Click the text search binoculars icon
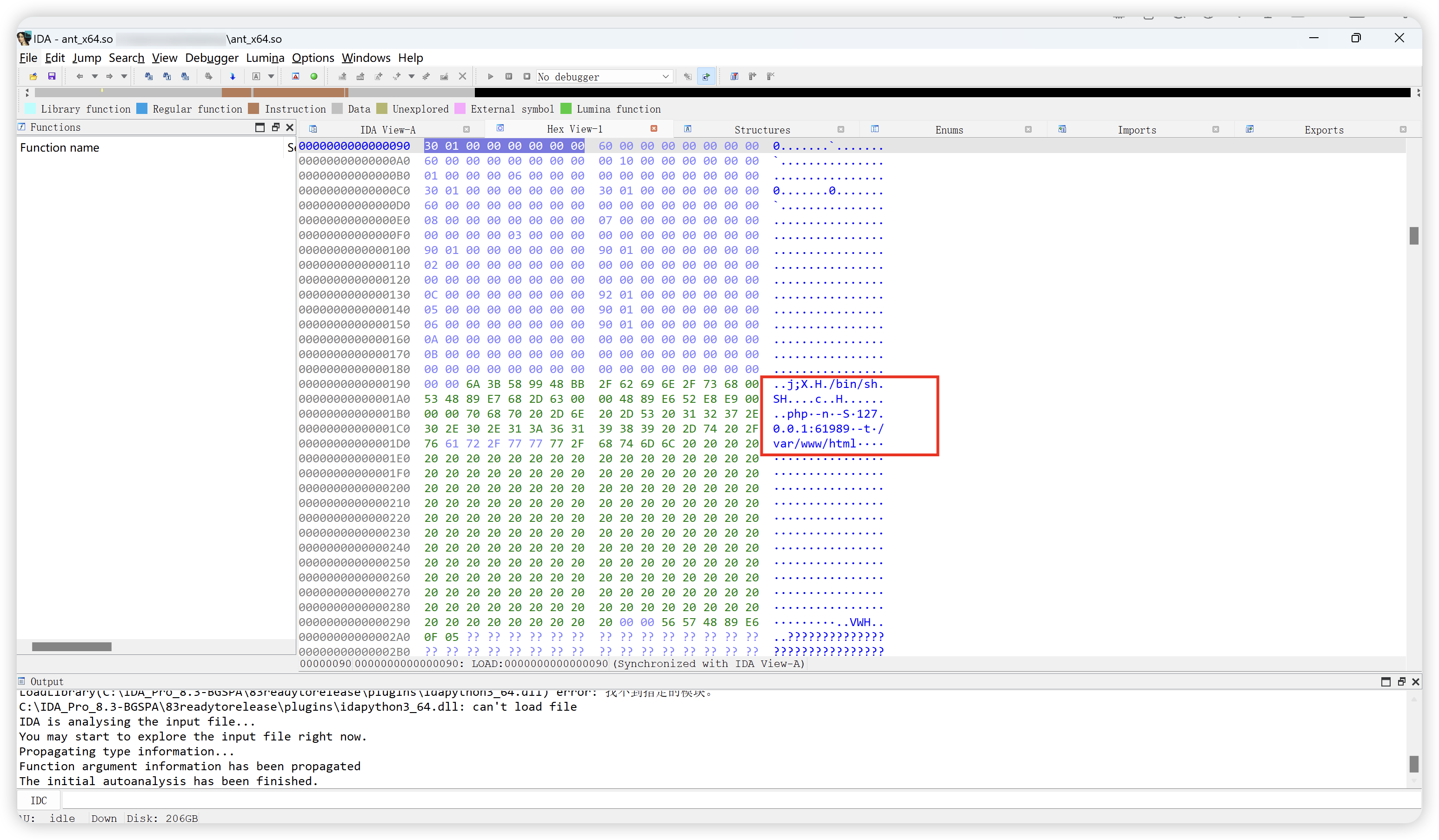 click(x=167, y=76)
